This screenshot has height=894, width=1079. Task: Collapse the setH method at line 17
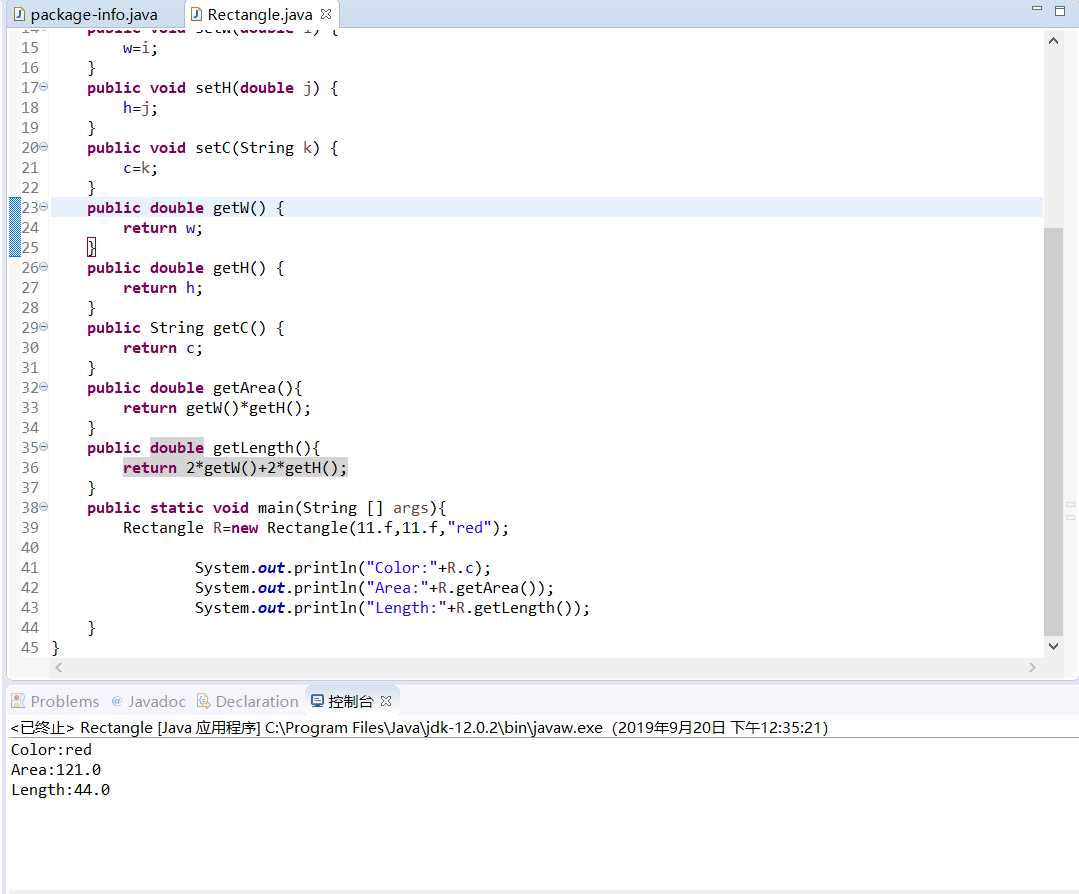44,87
